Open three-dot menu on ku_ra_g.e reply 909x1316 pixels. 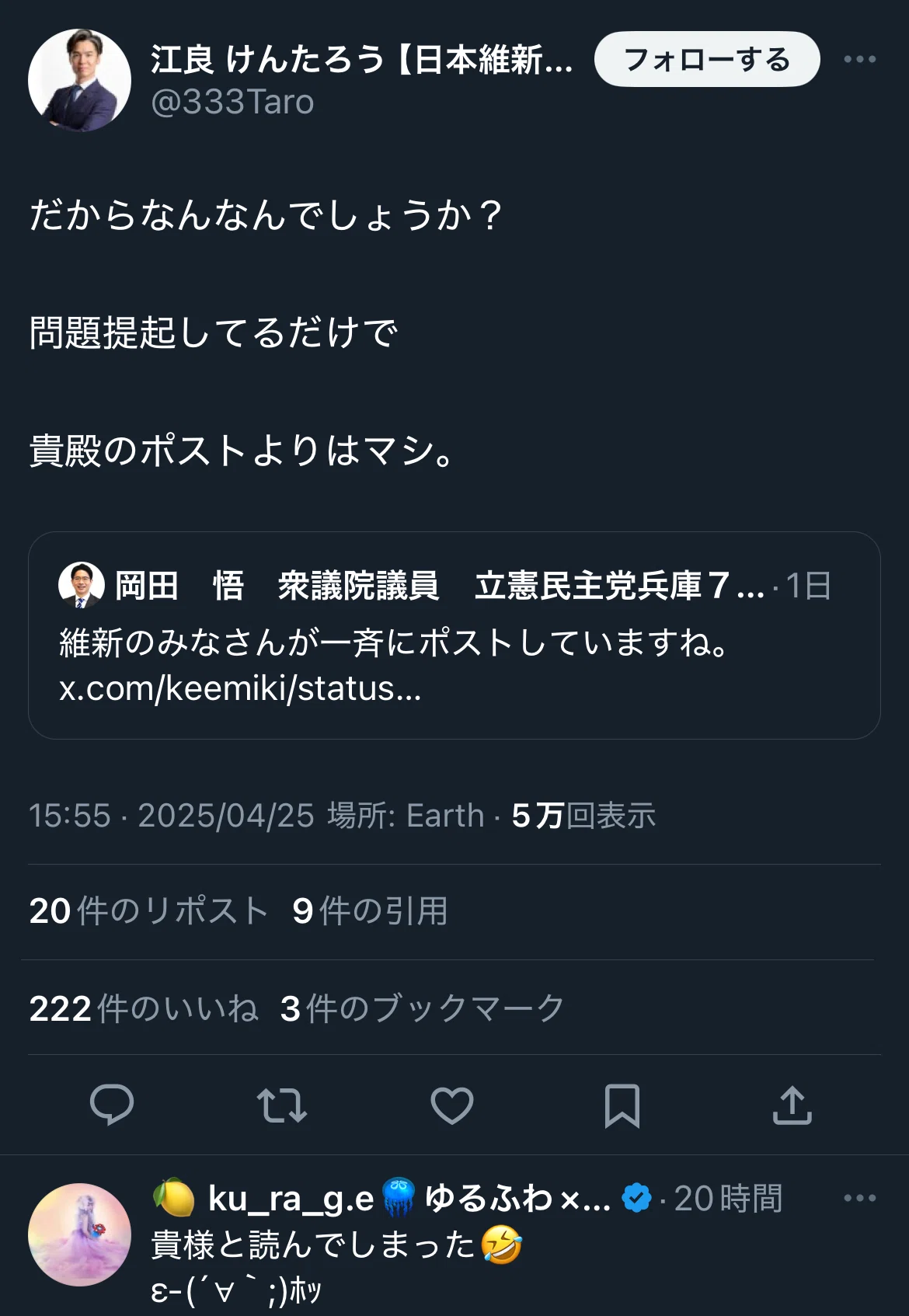coord(860,1198)
